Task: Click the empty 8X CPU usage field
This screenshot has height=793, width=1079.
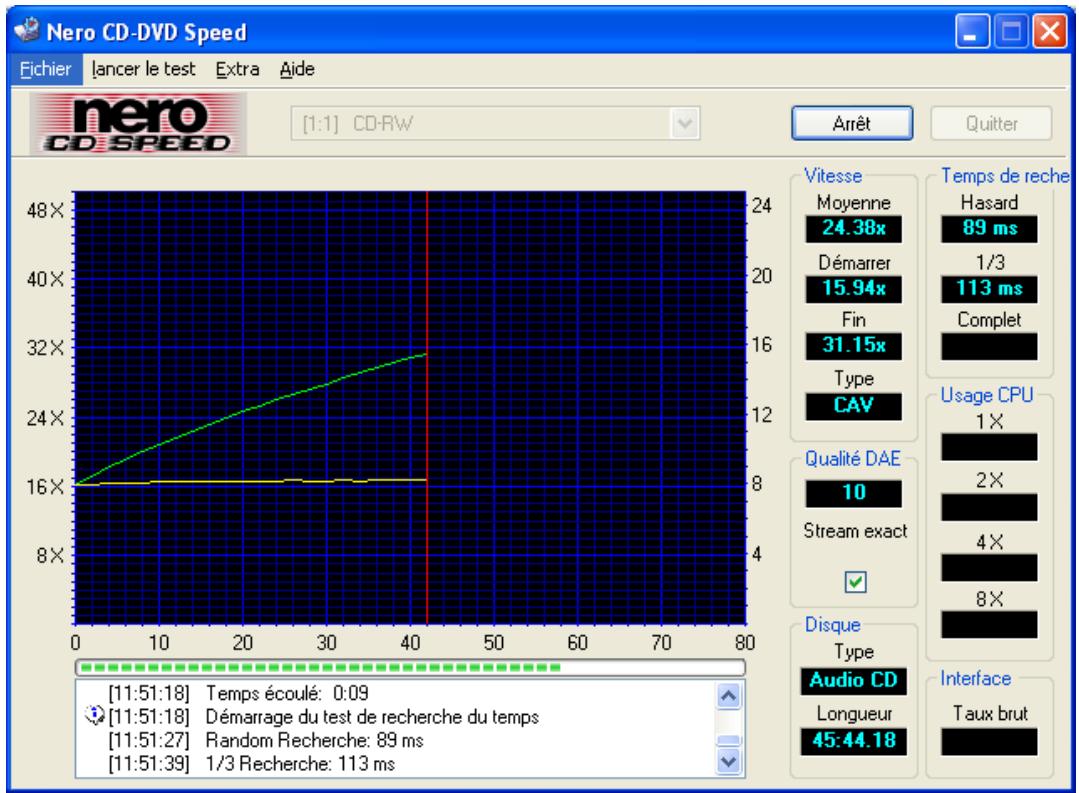Action: coord(989,625)
